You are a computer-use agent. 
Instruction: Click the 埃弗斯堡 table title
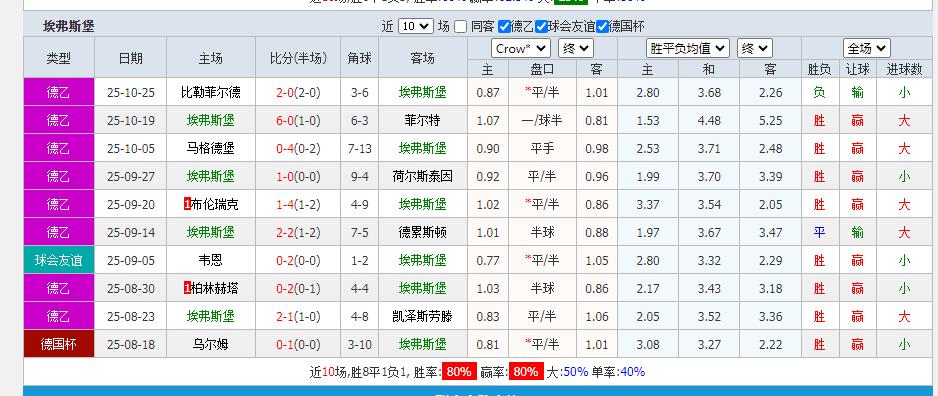tap(69, 26)
